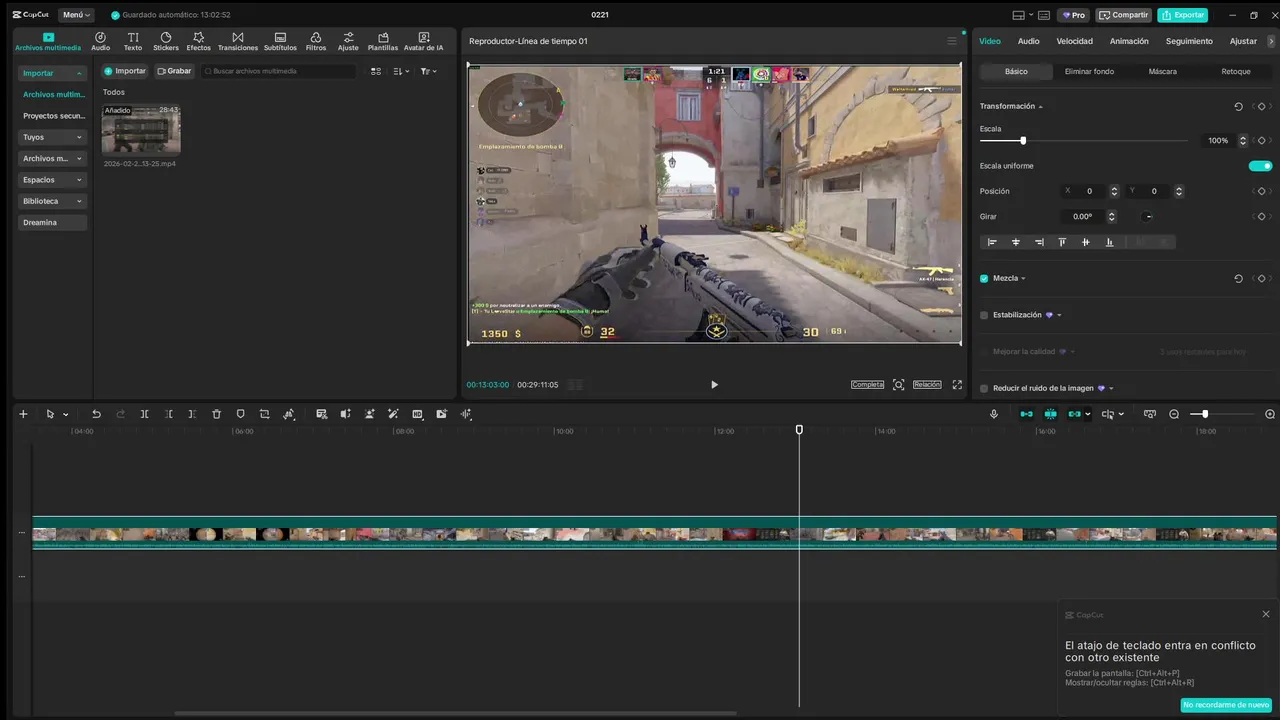Click the Completa preview button
Viewport: 1280px width, 720px height.
coord(867,385)
